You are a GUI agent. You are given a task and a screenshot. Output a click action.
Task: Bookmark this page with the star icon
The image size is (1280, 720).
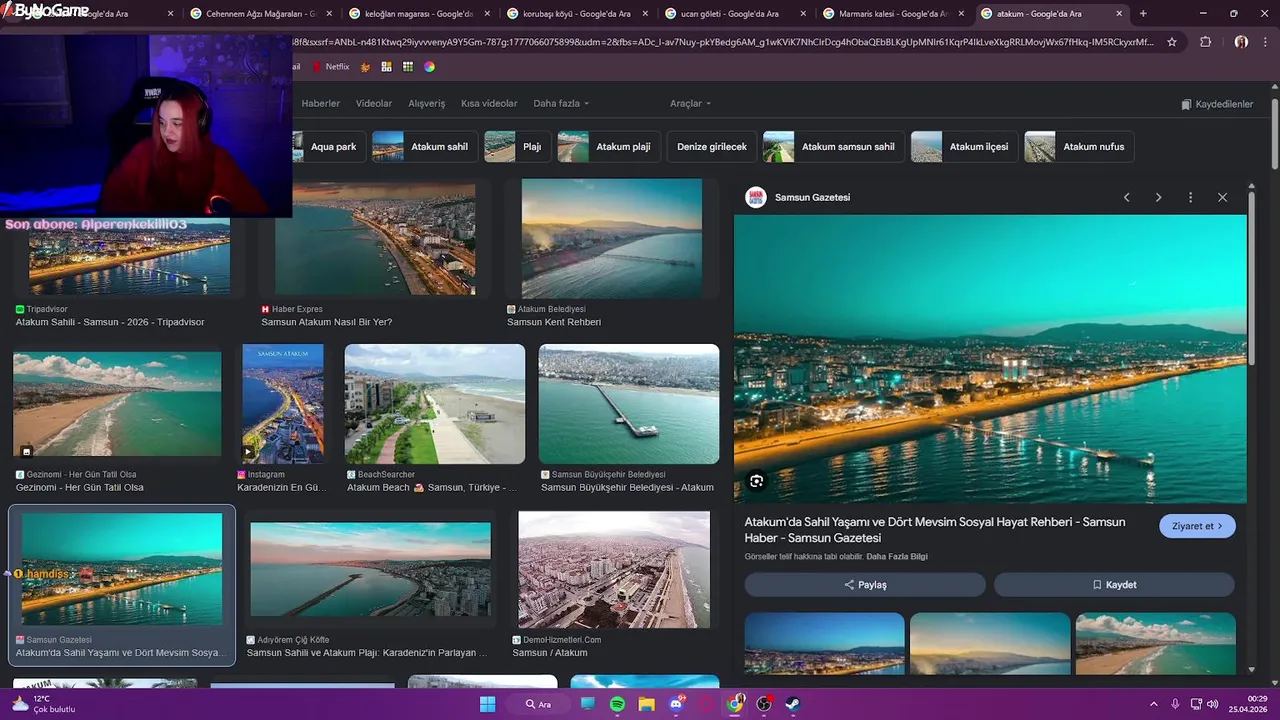click(1172, 42)
